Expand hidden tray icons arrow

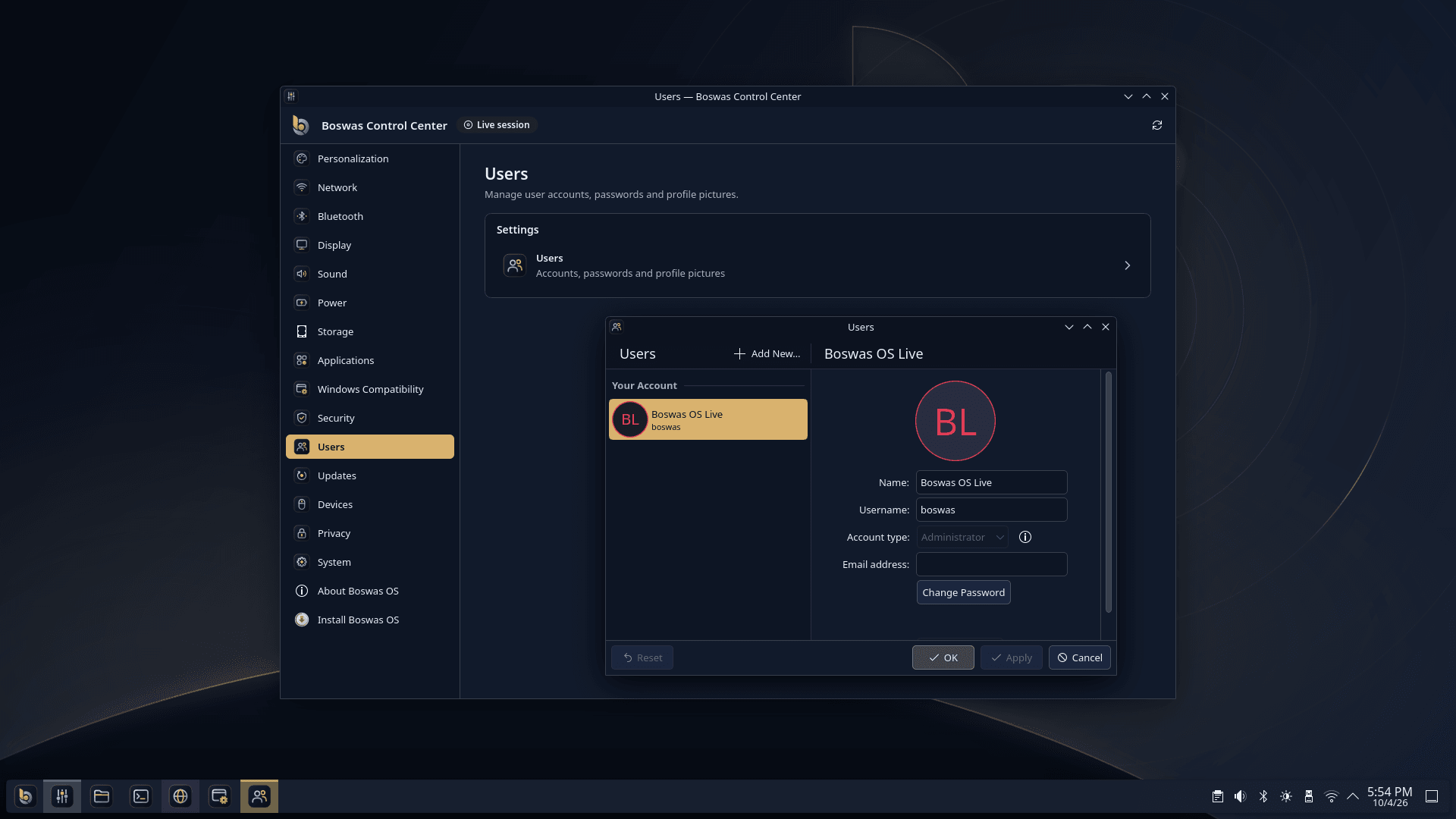tap(1353, 796)
